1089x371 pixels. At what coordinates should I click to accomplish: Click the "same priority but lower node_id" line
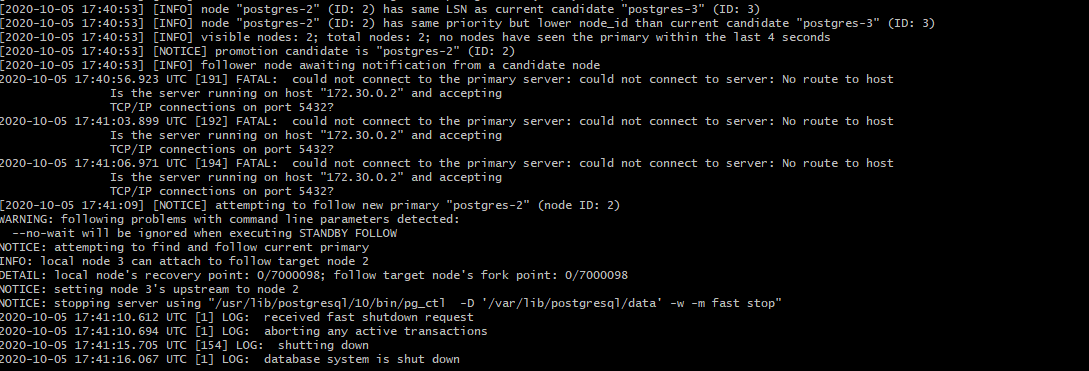click(x=467, y=24)
